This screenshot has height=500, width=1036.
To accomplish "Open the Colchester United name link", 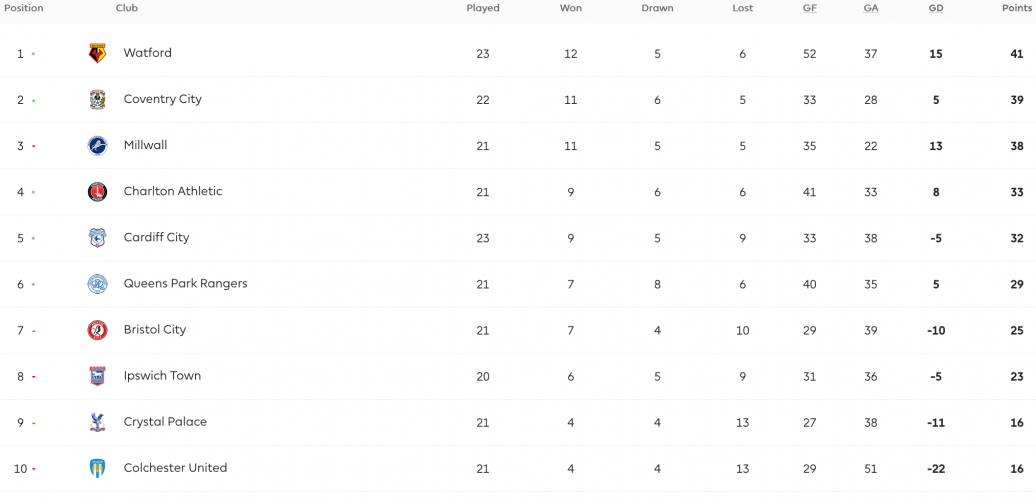I will (x=175, y=468).
